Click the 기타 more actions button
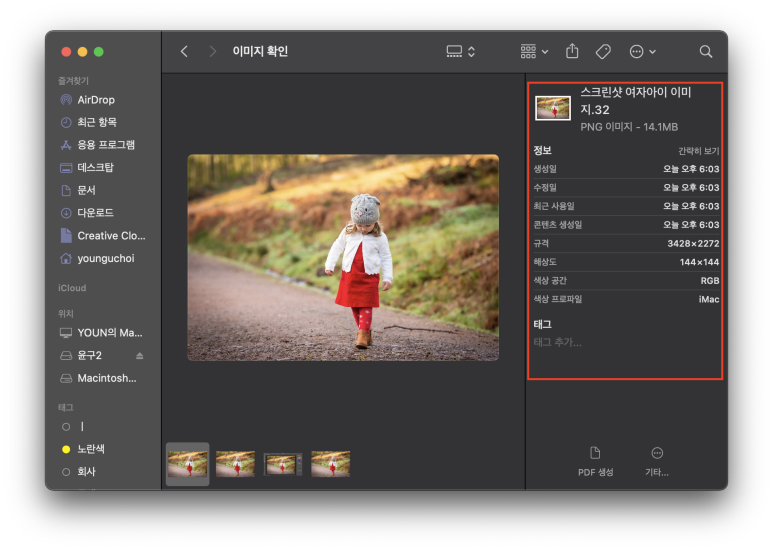Screen dimensions: 773x550 657,461
